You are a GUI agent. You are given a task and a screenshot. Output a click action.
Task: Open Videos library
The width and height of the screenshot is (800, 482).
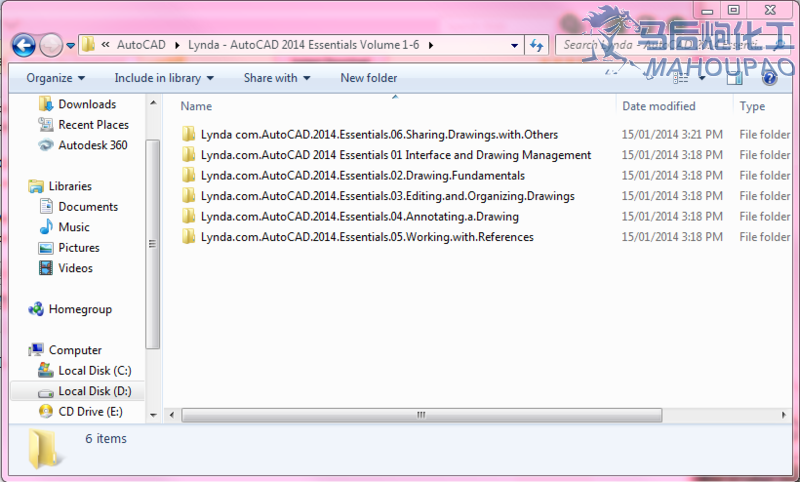click(x=76, y=268)
